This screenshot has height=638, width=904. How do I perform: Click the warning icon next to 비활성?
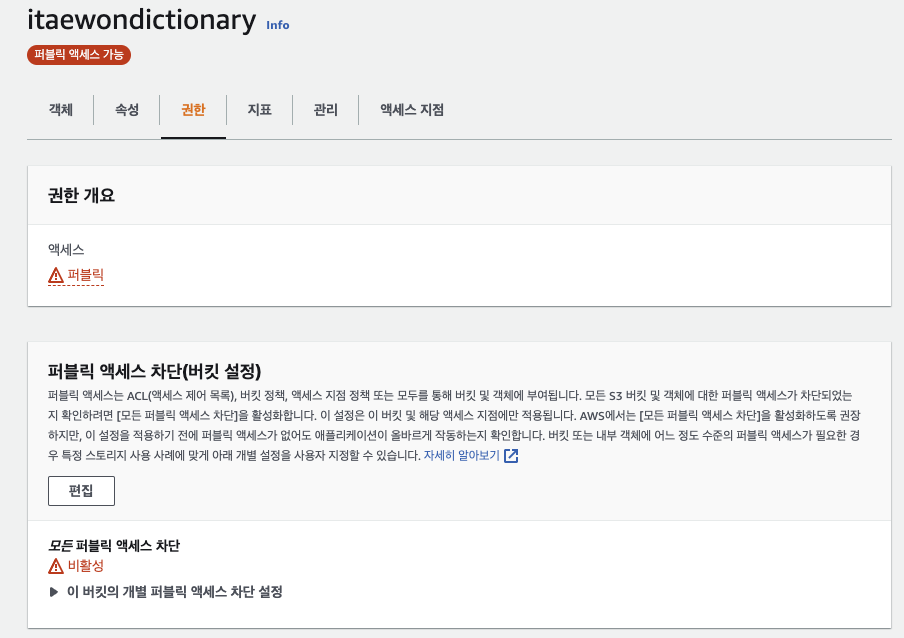[x=56, y=566]
